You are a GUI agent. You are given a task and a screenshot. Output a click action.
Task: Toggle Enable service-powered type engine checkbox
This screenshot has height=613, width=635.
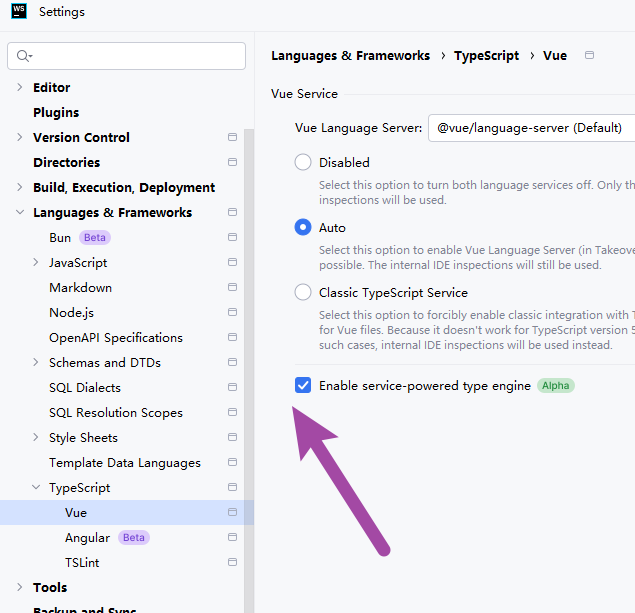(x=303, y=385)
